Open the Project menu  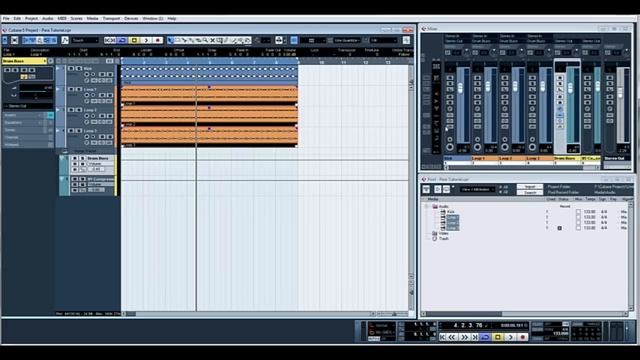pos(31,18)
